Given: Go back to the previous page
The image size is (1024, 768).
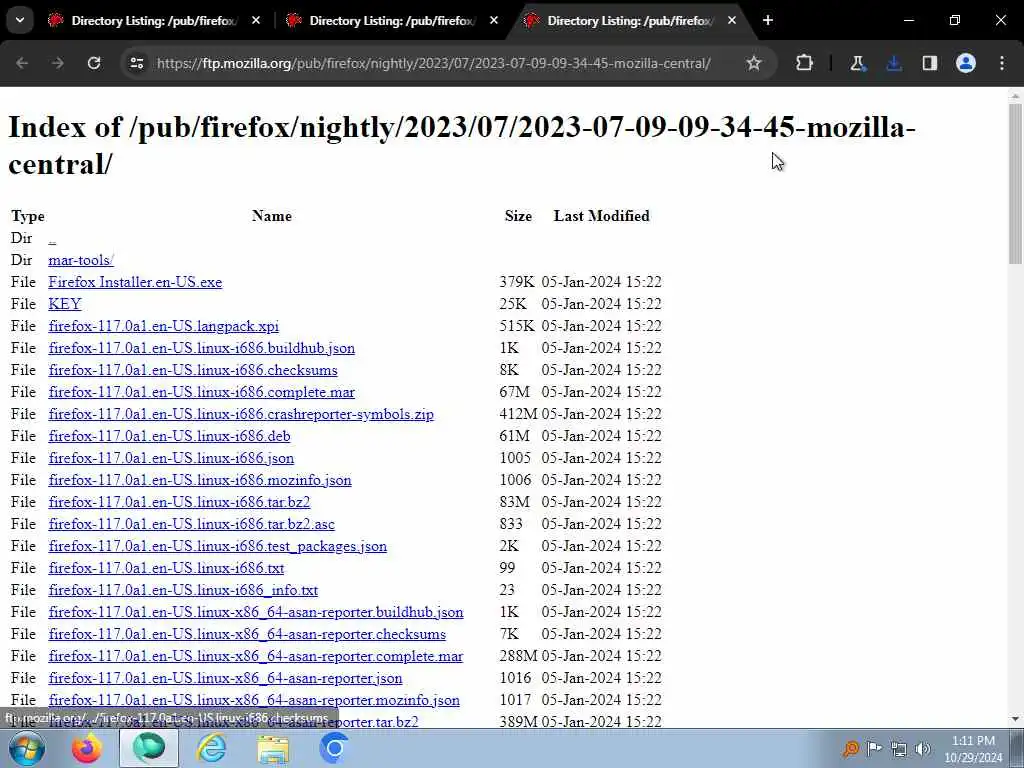Looking at the screenshot, I should point(22,63).
